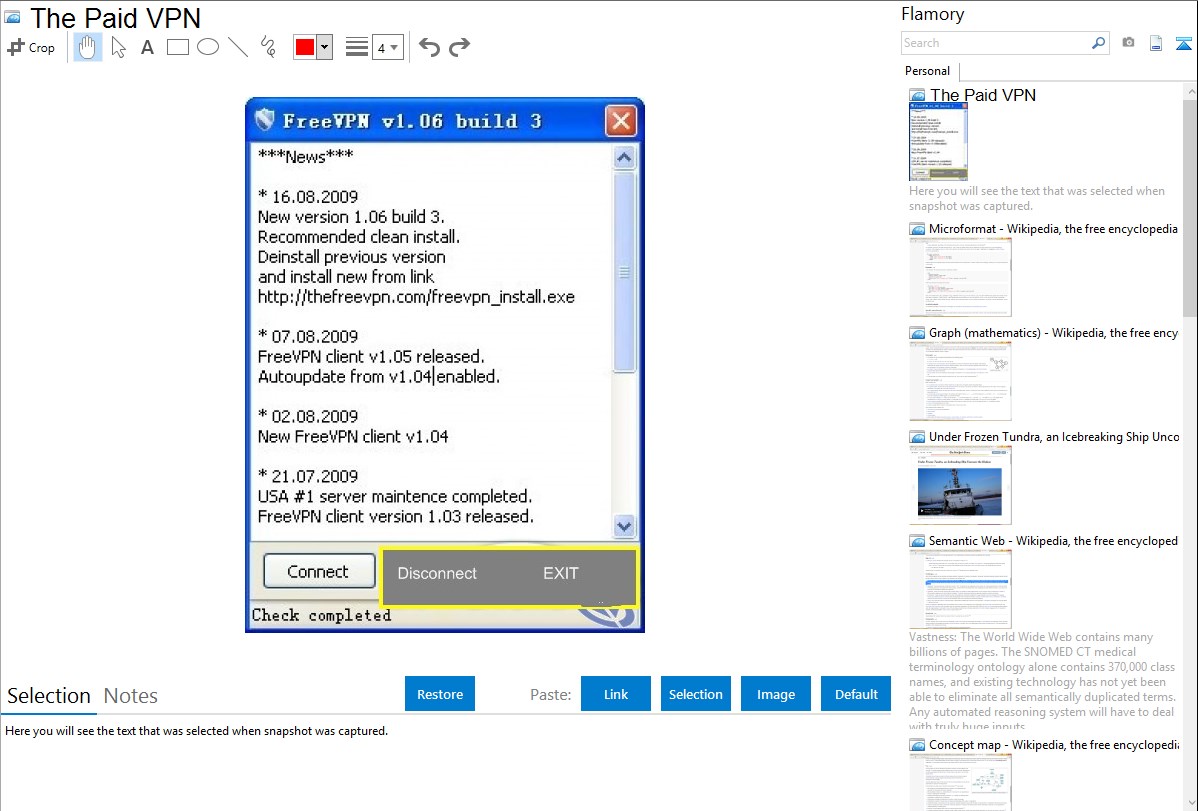Open the Graph (mathematics) snapshot thumbnail
Image resolution: width=1198 pixels, height=811 pixels.
(960, 381)
